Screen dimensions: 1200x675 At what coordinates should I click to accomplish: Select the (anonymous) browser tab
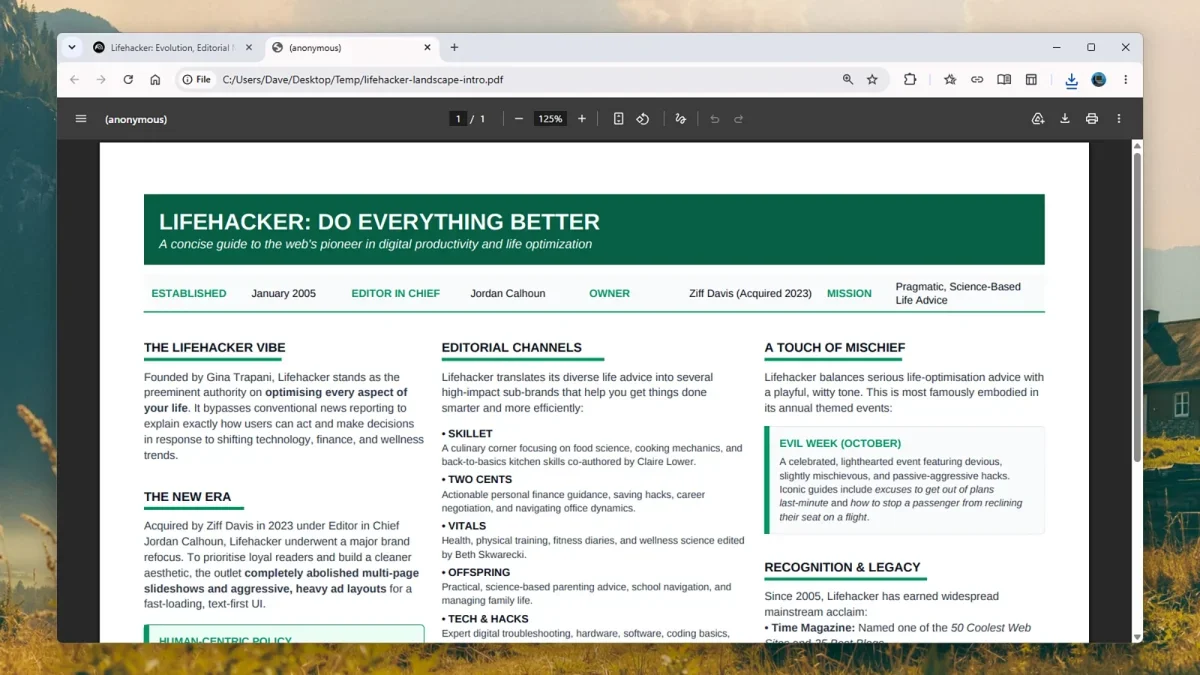click(352, 47)
